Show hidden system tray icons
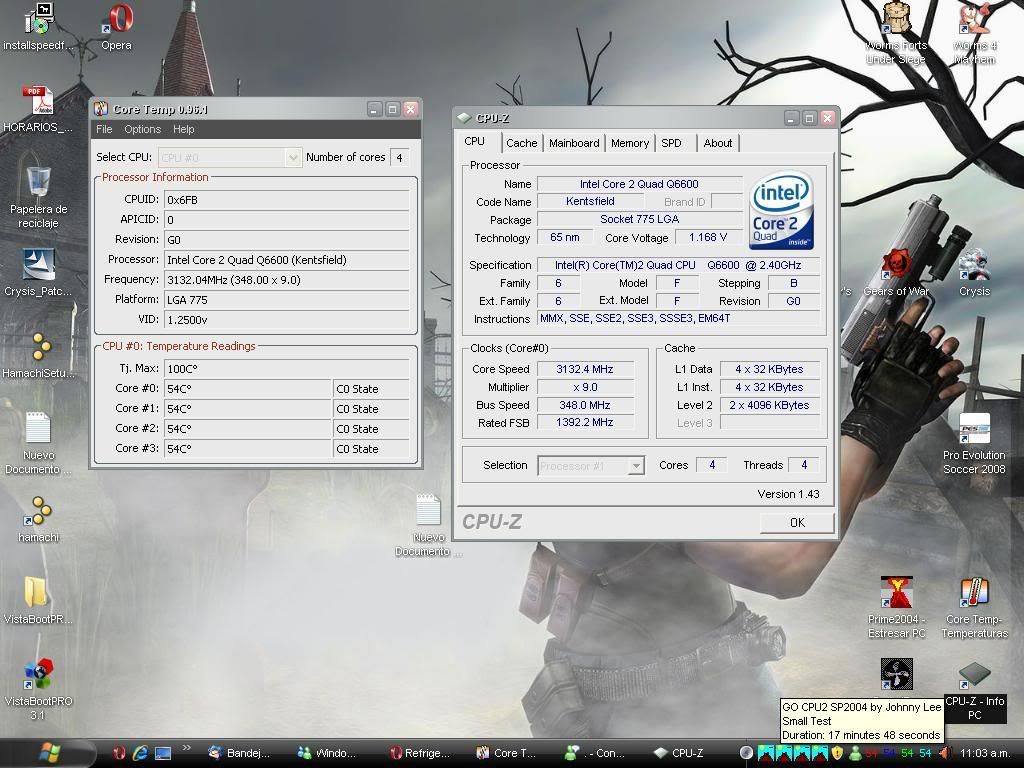Screen dimensions: 1024x768 click(746, 753)
